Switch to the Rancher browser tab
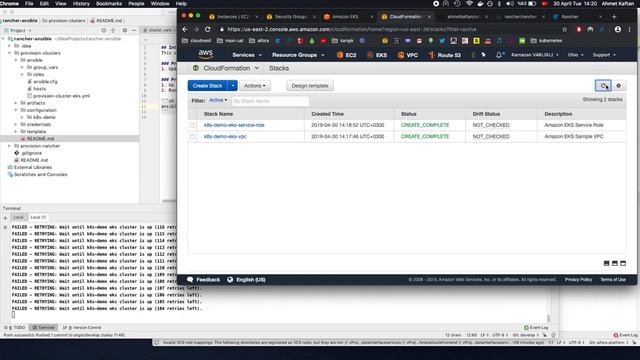This screenshot has height=360, width=640. (577, 17)
